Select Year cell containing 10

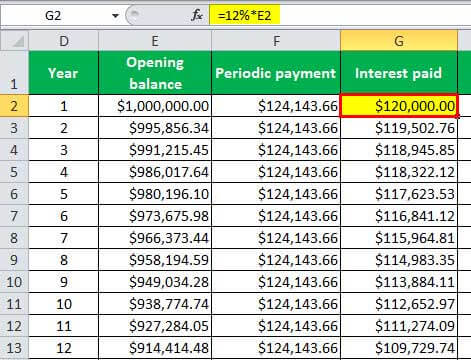click(64, 304)
